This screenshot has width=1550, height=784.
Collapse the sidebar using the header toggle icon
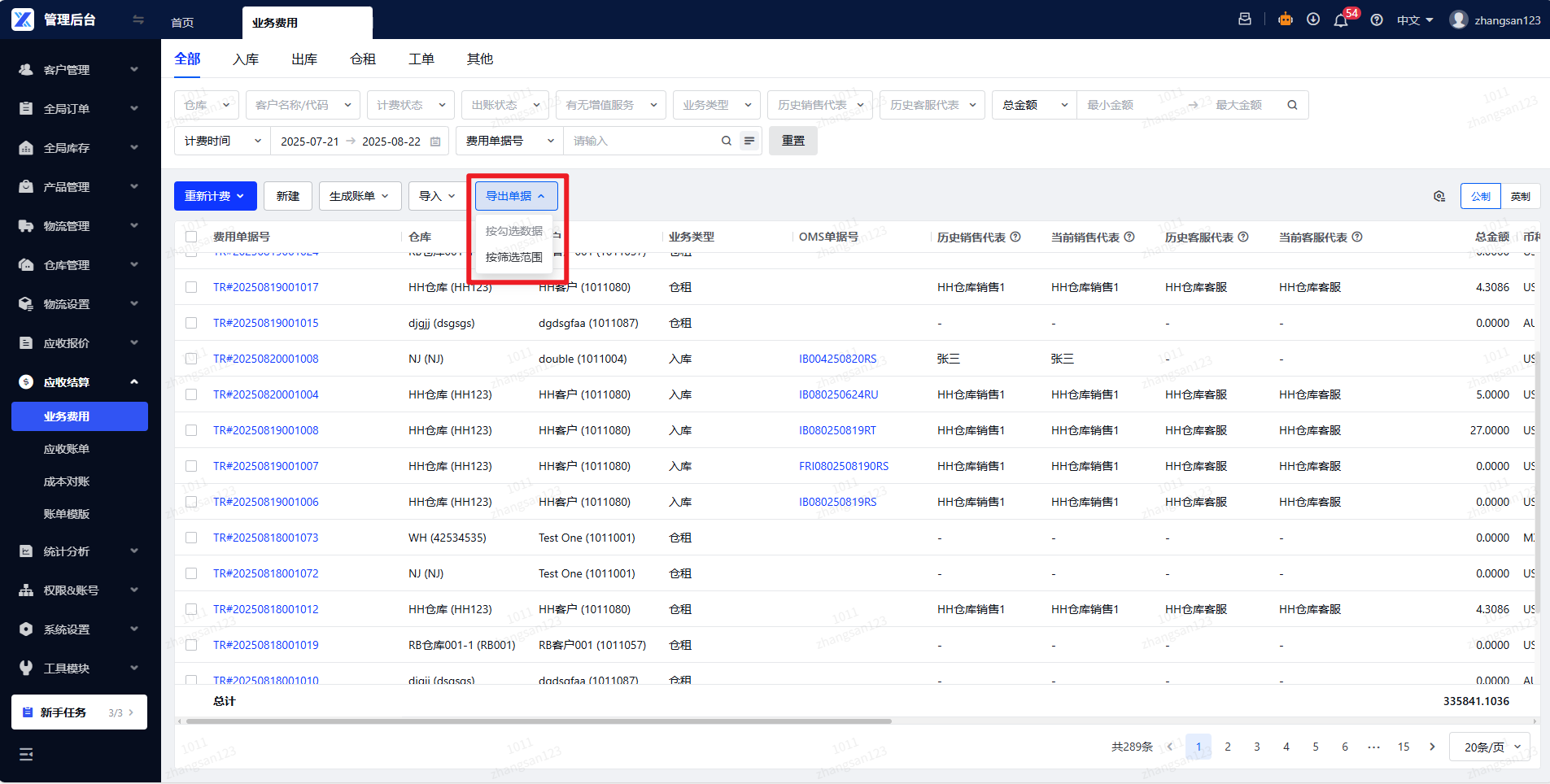tap(138, 20)
